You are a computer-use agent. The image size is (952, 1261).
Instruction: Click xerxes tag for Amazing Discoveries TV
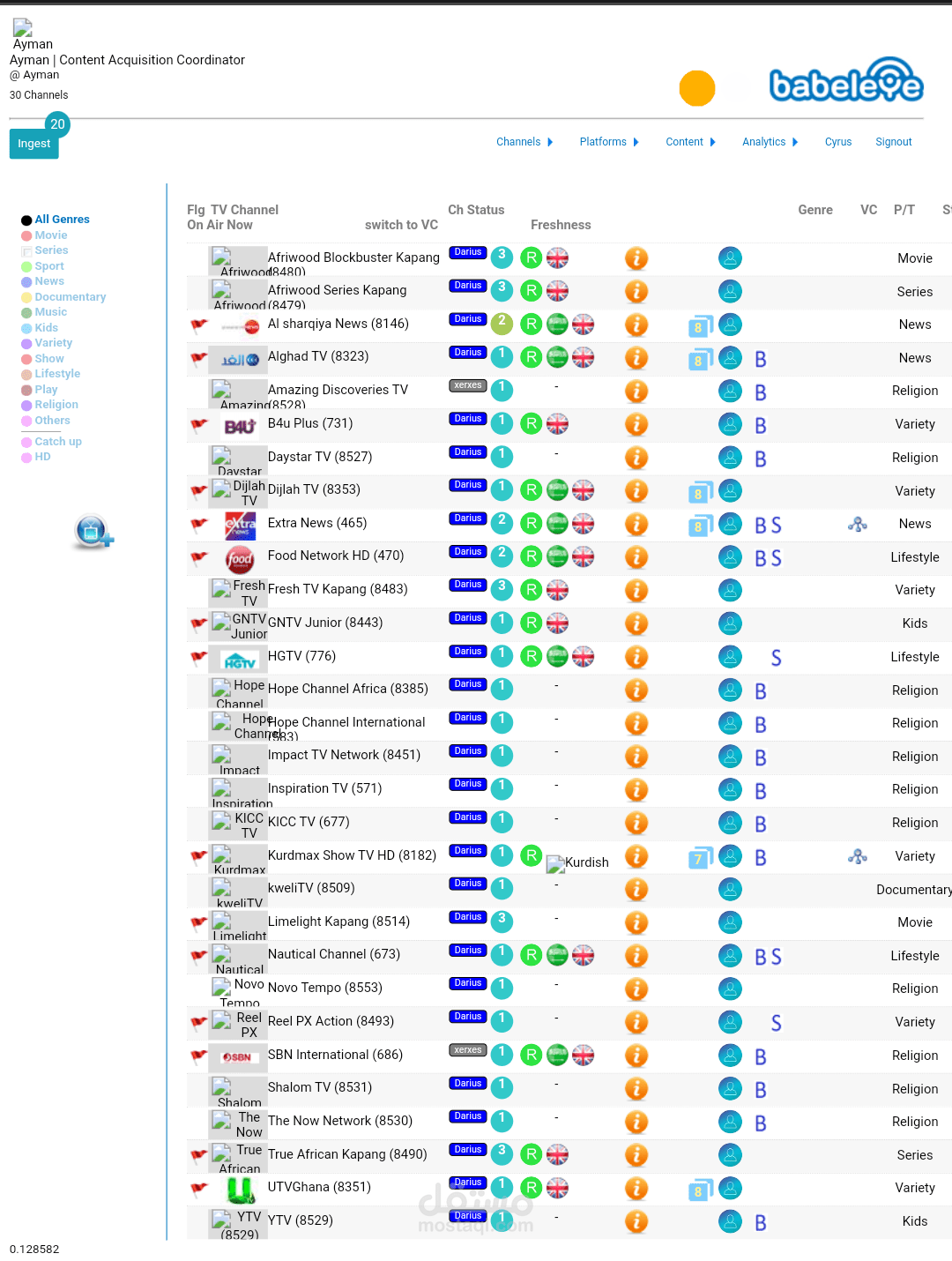(x=468, y=385)
